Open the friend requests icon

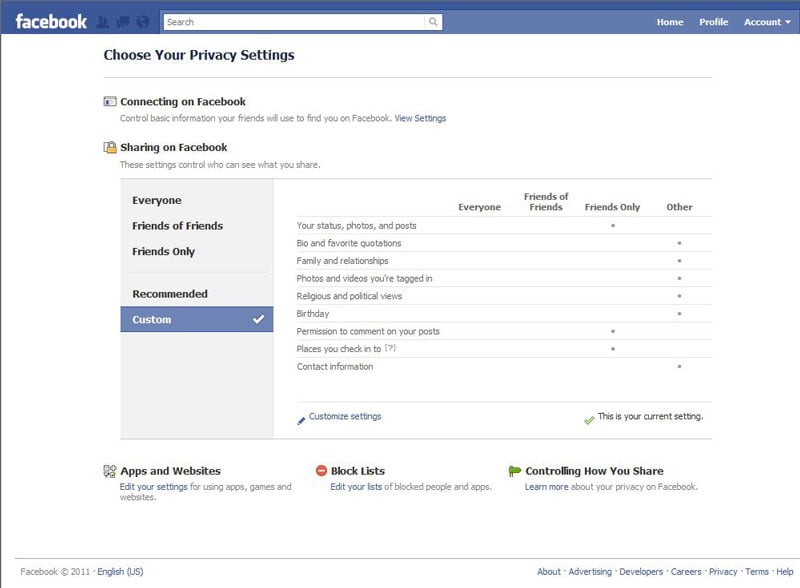(103, 22)
